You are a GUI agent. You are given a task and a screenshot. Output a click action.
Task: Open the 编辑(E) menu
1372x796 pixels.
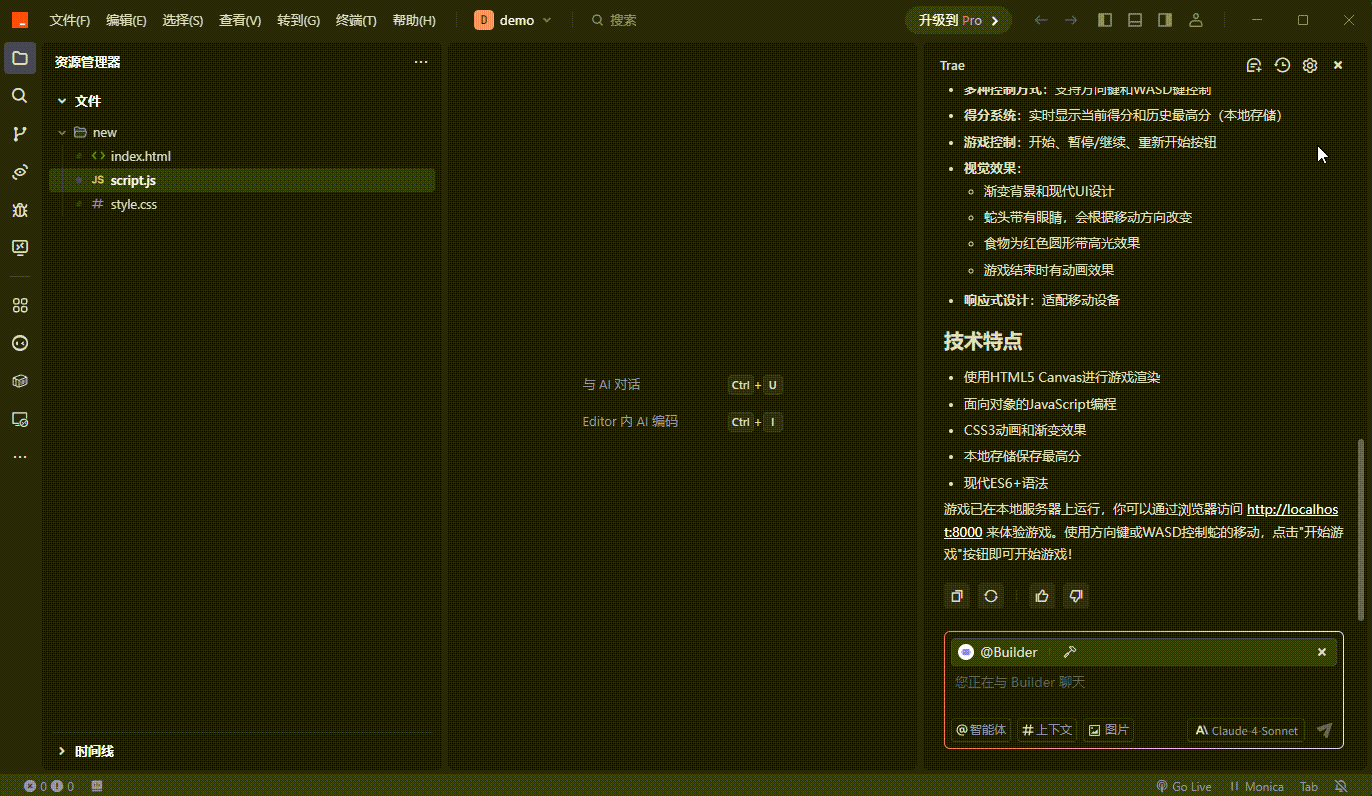click(x=126, y=20)
